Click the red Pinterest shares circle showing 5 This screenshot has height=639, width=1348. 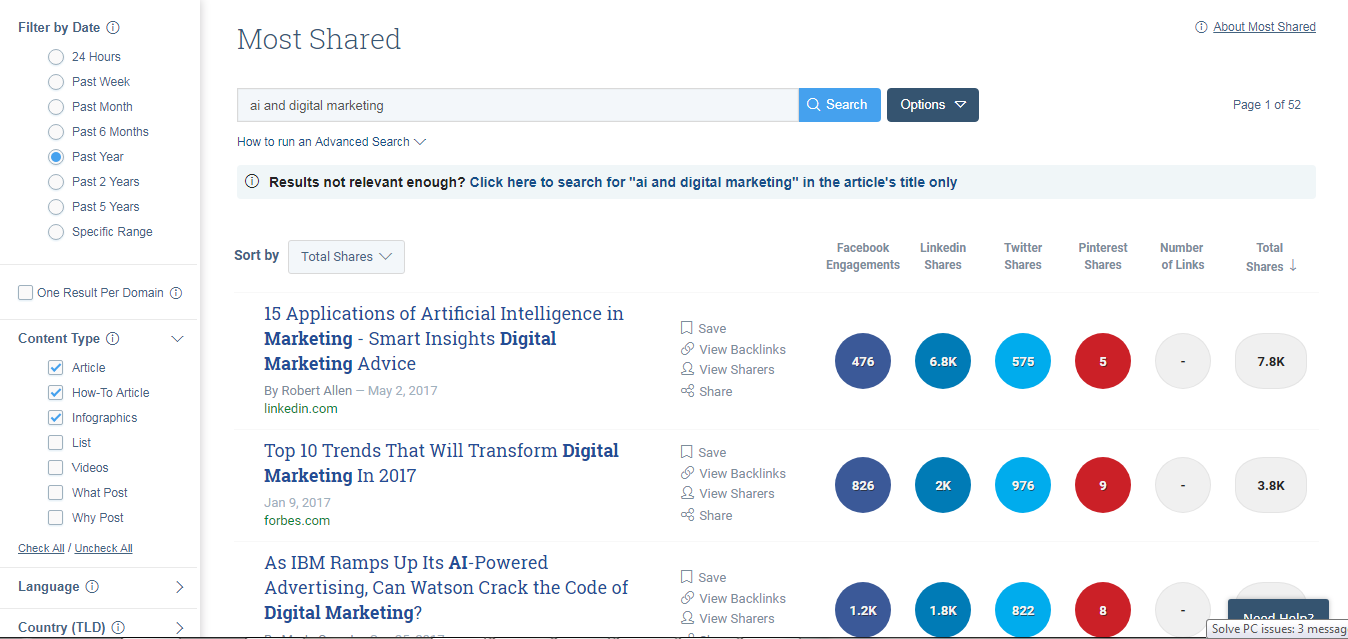click(x=1102, y=362)
